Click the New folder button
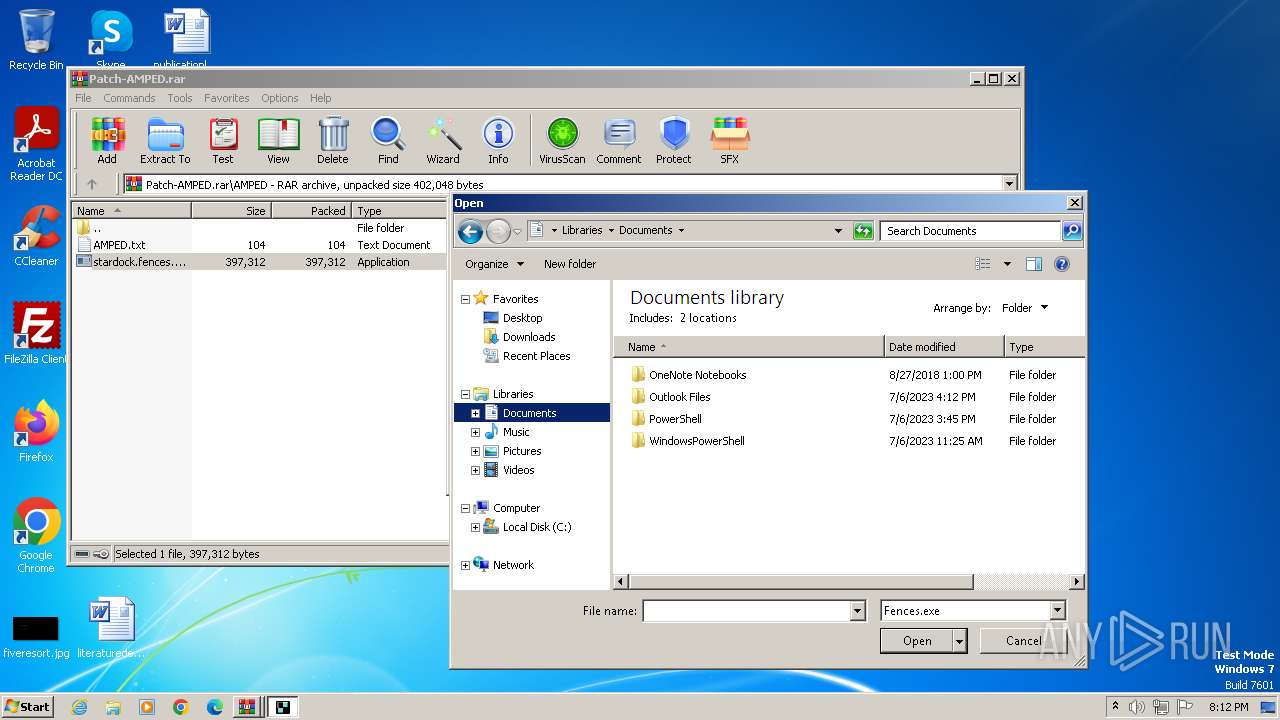This screenshot has width=1280, height=720. click(570, 264)
